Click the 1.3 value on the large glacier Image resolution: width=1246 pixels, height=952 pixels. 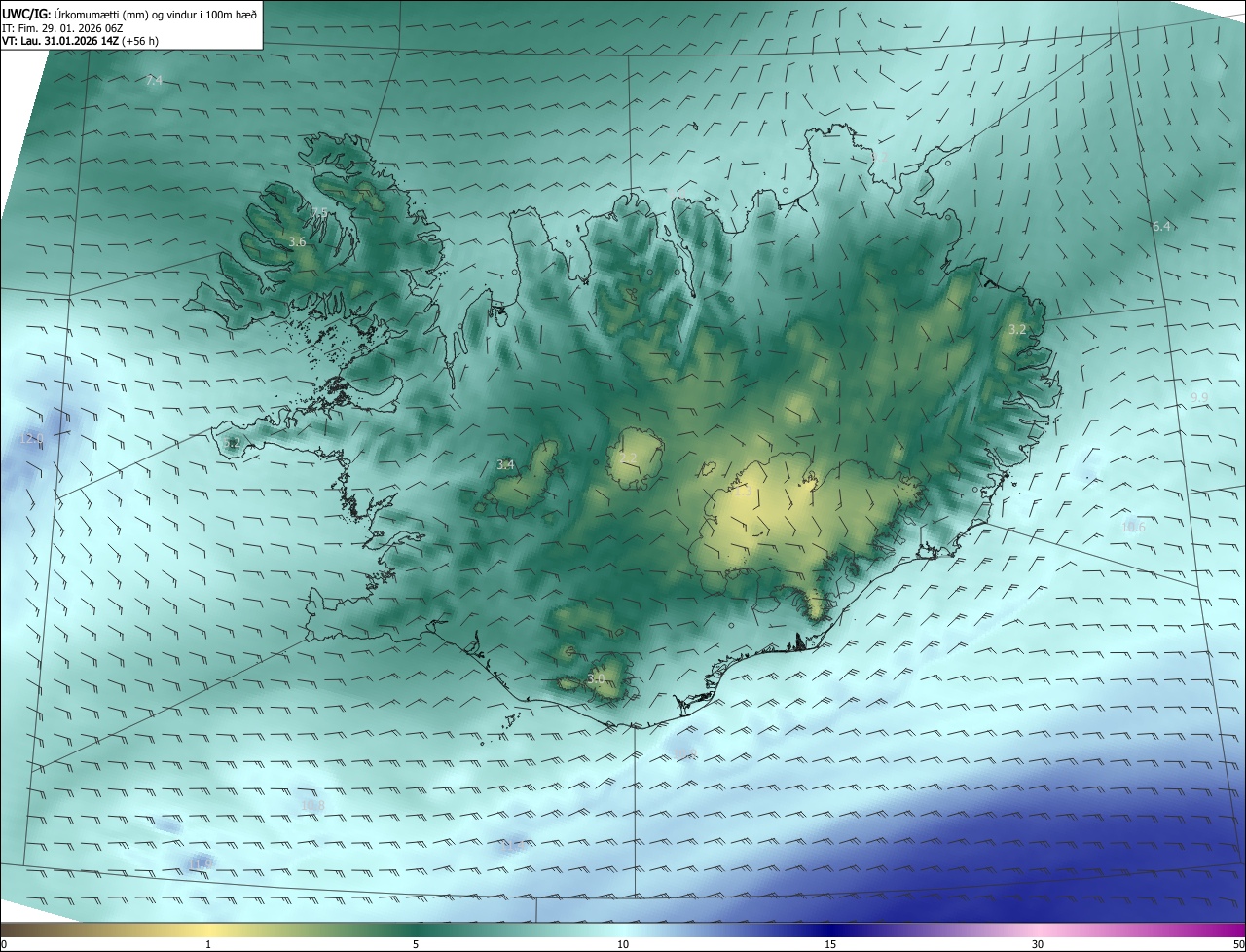[743, 493]
